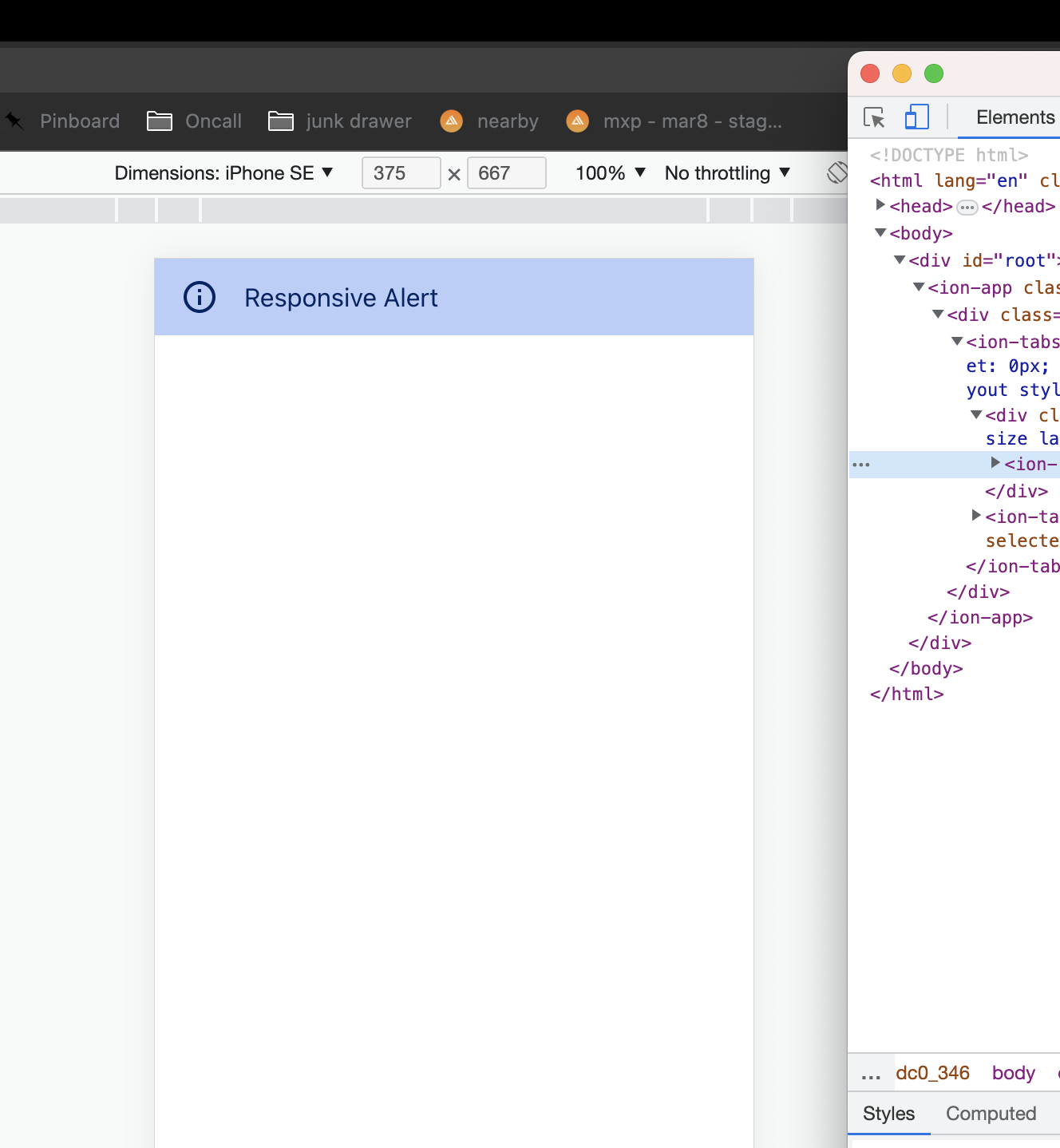Switch to the Computed tab
This screenshot has height=1148, width=1060.
pyautogui.click(x=990, y=1113)
